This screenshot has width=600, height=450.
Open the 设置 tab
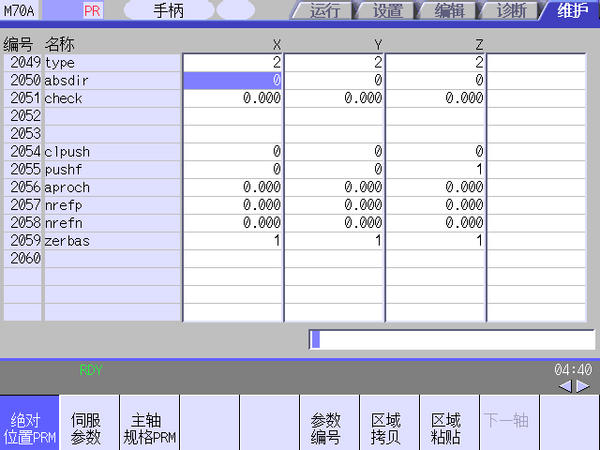pyautogui.click(x=387, y=11)
